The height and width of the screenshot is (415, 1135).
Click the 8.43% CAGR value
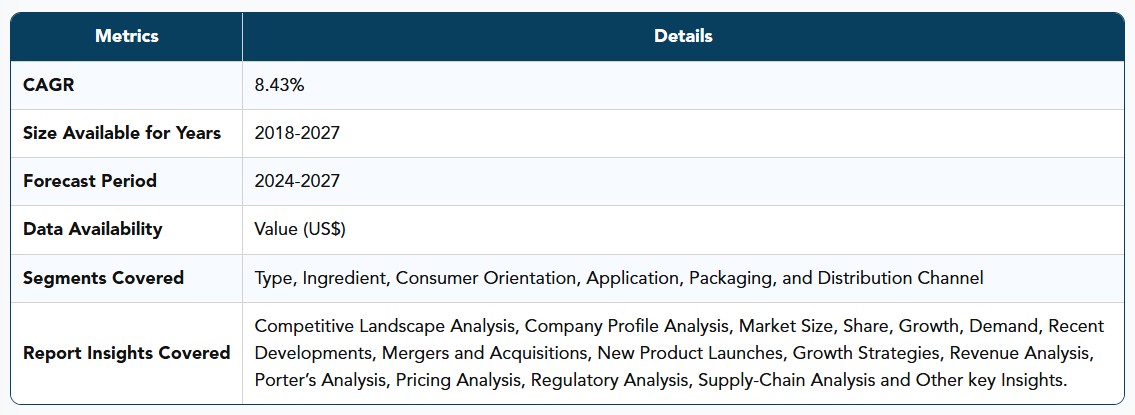[279, 85]
